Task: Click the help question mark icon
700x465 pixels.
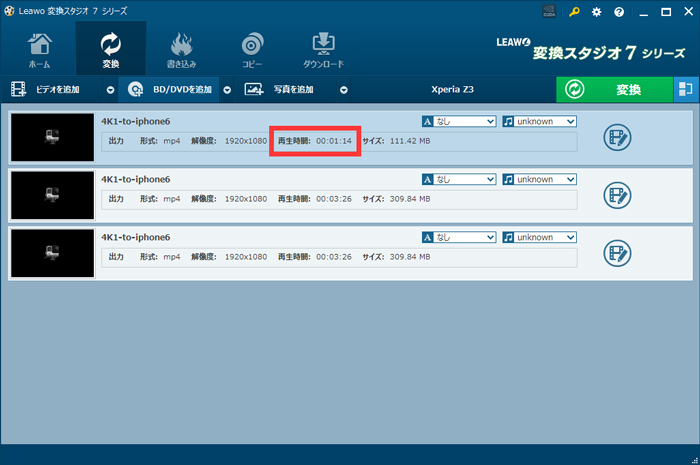Action: [x=620, y=12]
